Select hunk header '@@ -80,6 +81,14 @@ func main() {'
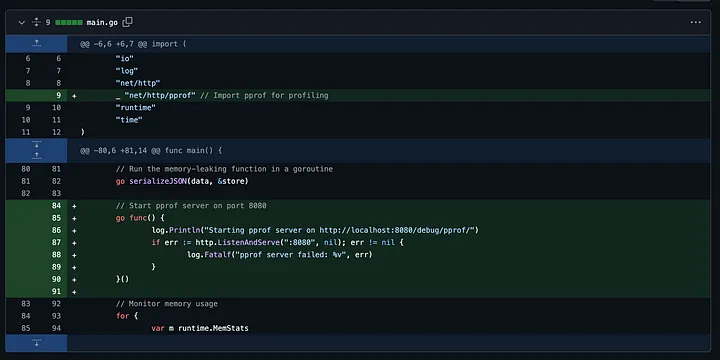720x360 pixels. tap(151, 151)
